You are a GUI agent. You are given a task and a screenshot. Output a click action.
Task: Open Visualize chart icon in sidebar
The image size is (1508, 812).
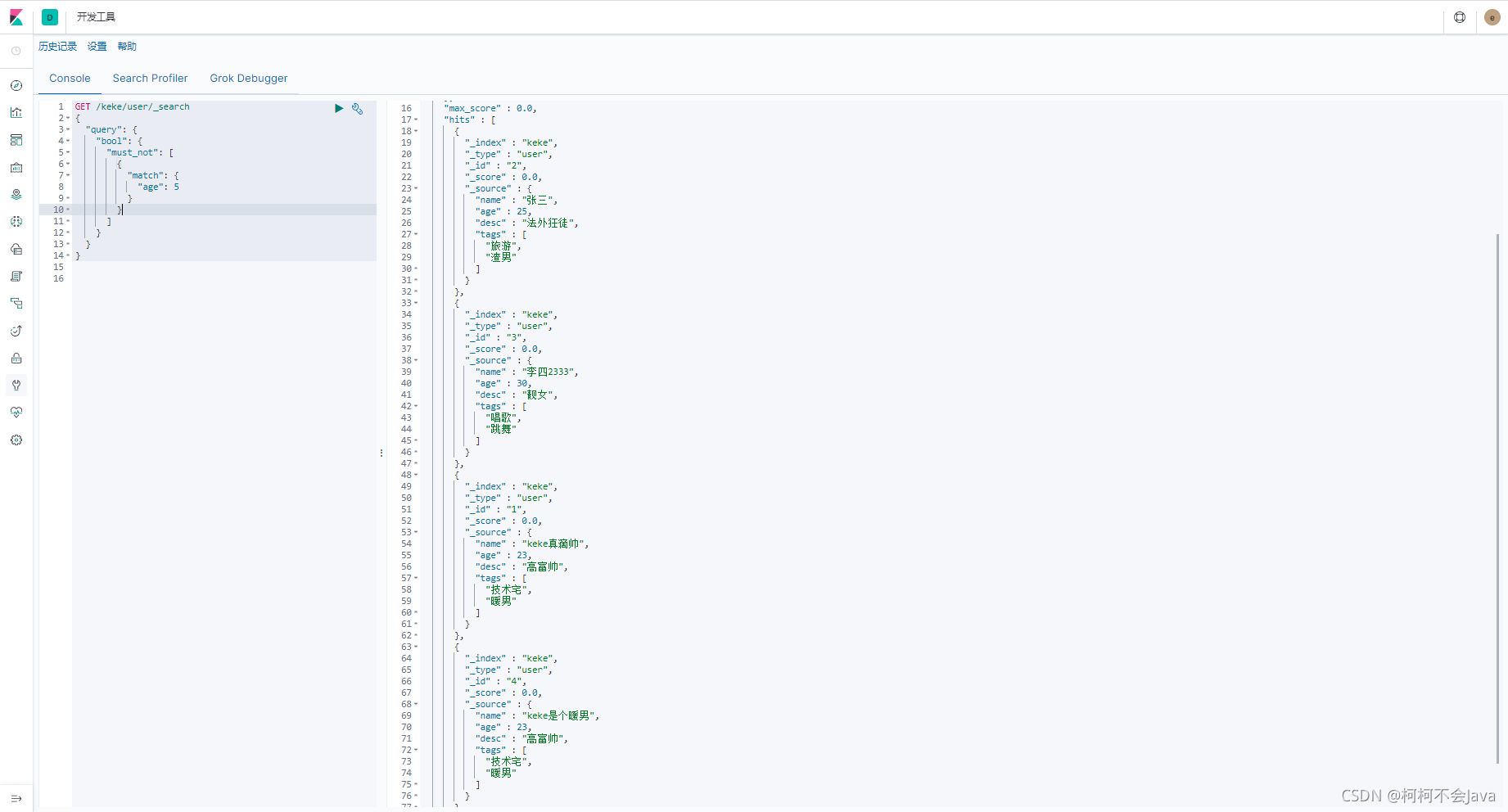[16, 113]
